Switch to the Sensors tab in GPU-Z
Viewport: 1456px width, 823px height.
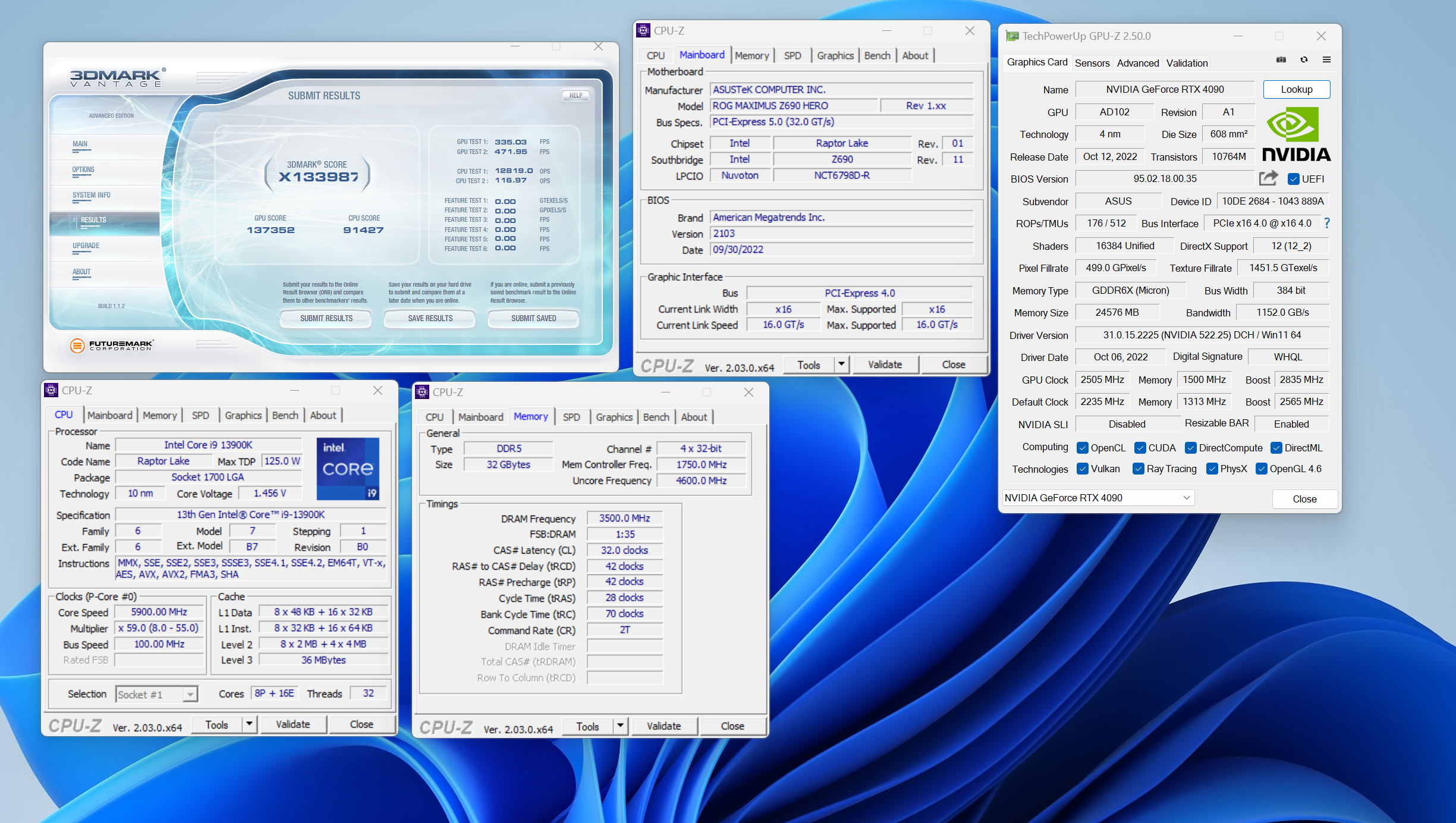pyautogui.click(x=1092, y=62)
